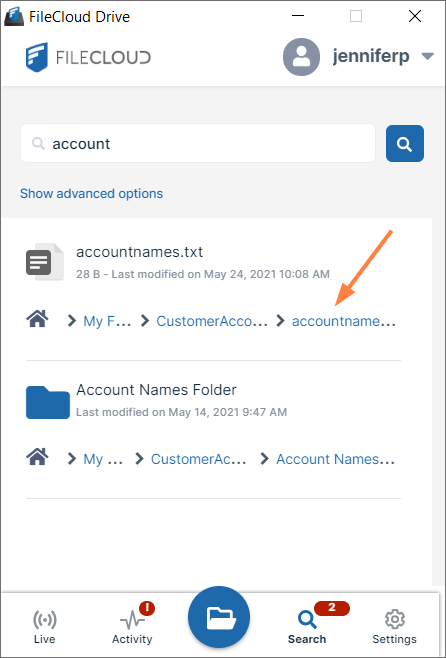This screenshot has height=658, width=446.
Task: Click the blue search magnifier button
Action: pyautogui.click(x=404, y=144)
